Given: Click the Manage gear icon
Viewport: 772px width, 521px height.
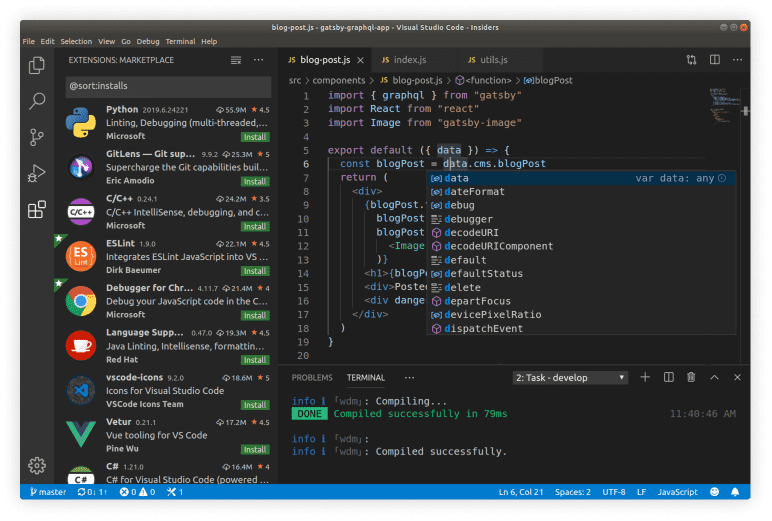Looking at the screenshot, I should (37, 465).
